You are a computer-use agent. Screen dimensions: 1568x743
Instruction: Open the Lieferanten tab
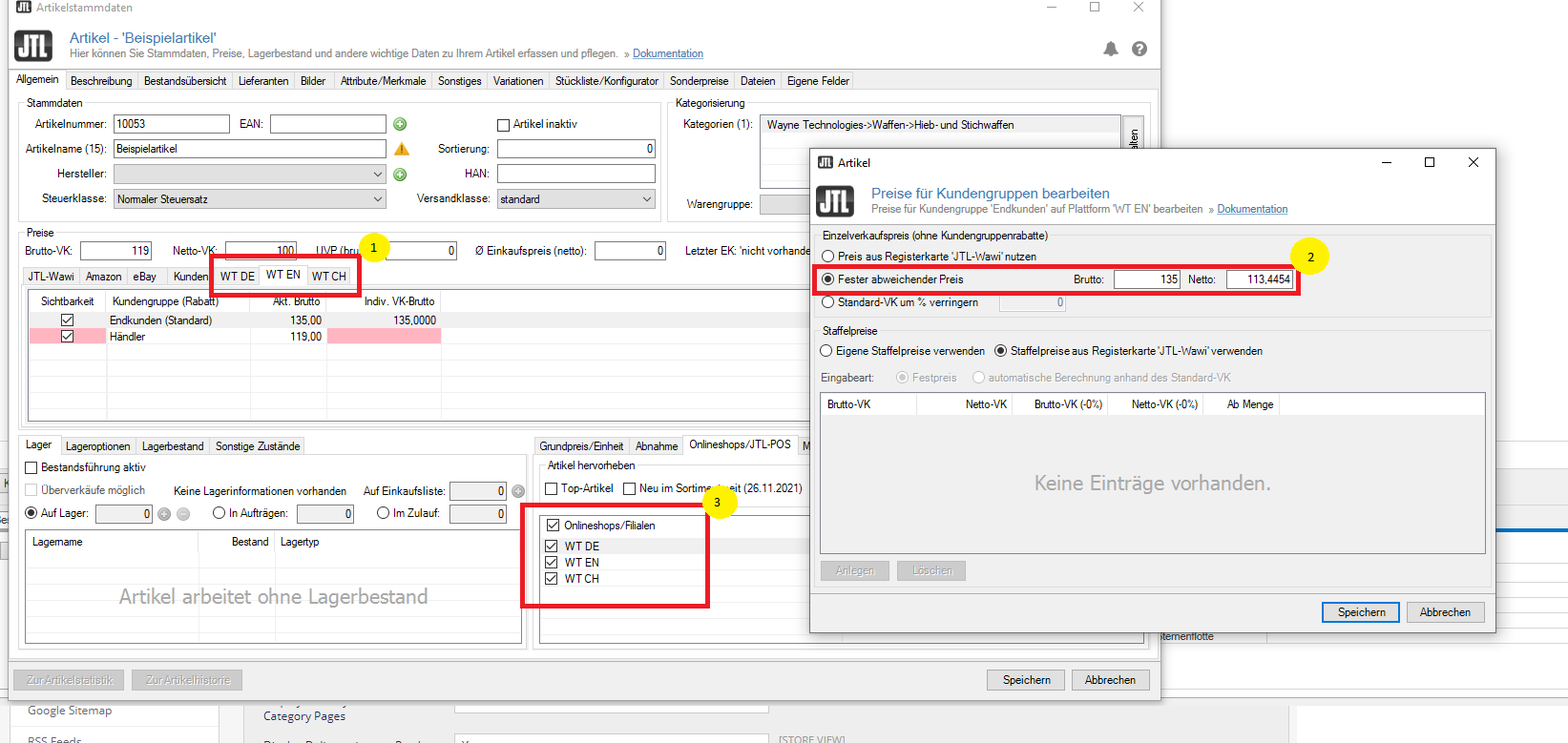263,81
